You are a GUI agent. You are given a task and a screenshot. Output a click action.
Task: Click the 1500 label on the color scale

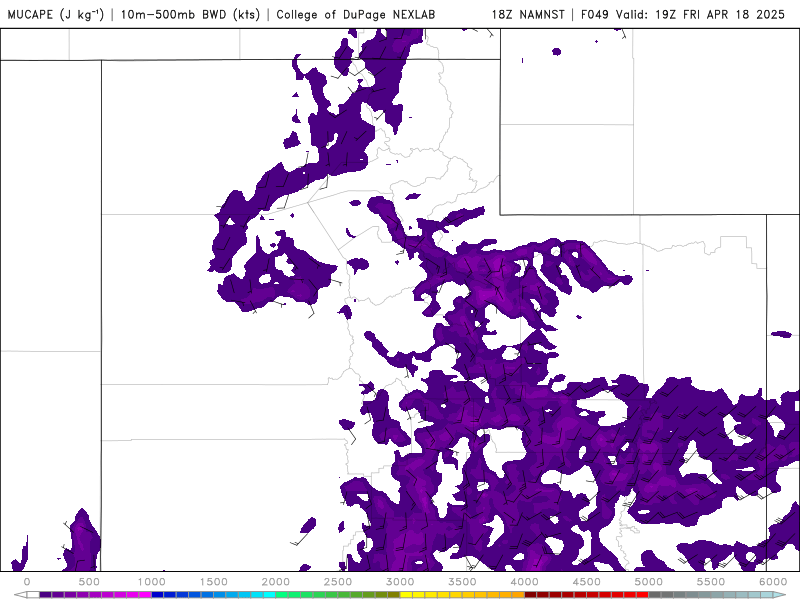[x=213, y=582]
